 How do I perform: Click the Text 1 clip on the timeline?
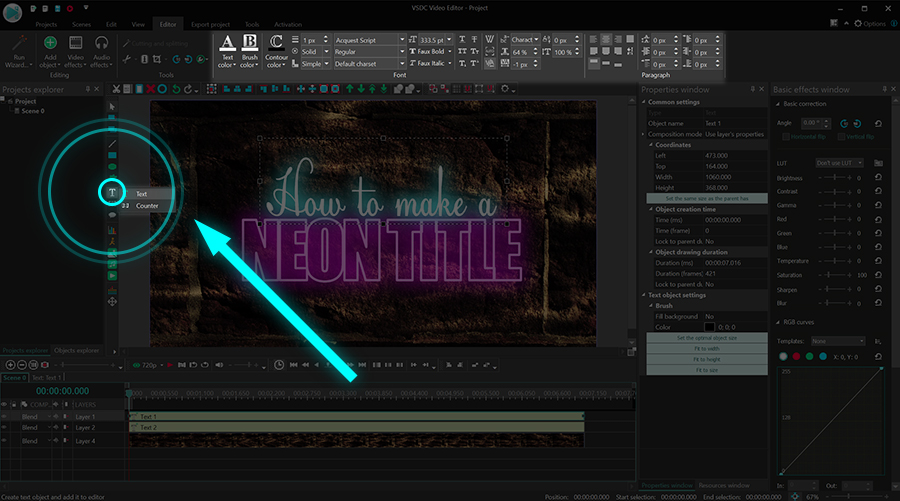click(x=356, y=417)
